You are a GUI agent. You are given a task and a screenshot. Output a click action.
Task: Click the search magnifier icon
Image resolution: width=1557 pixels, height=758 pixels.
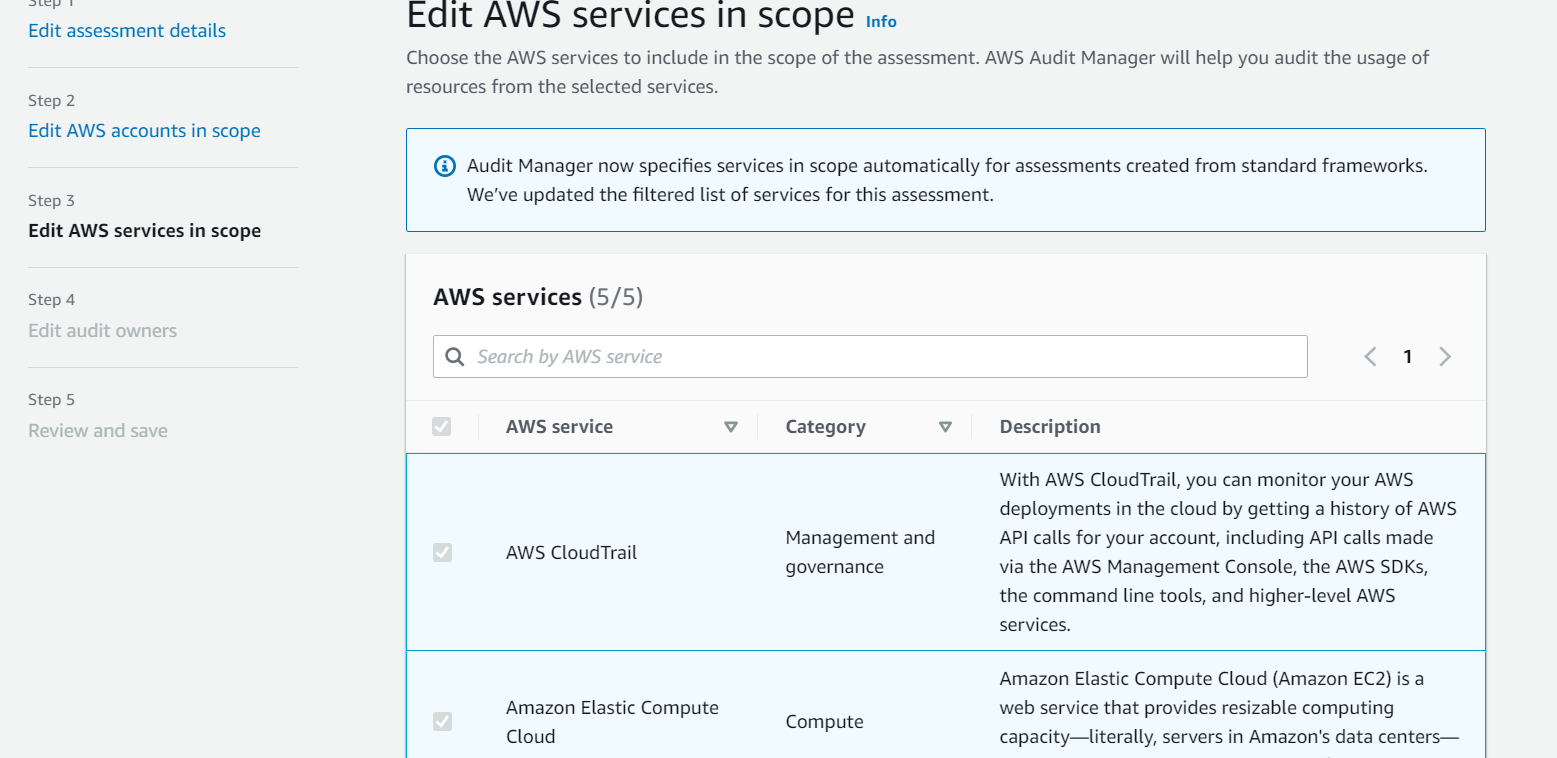[x=454, y=357]
